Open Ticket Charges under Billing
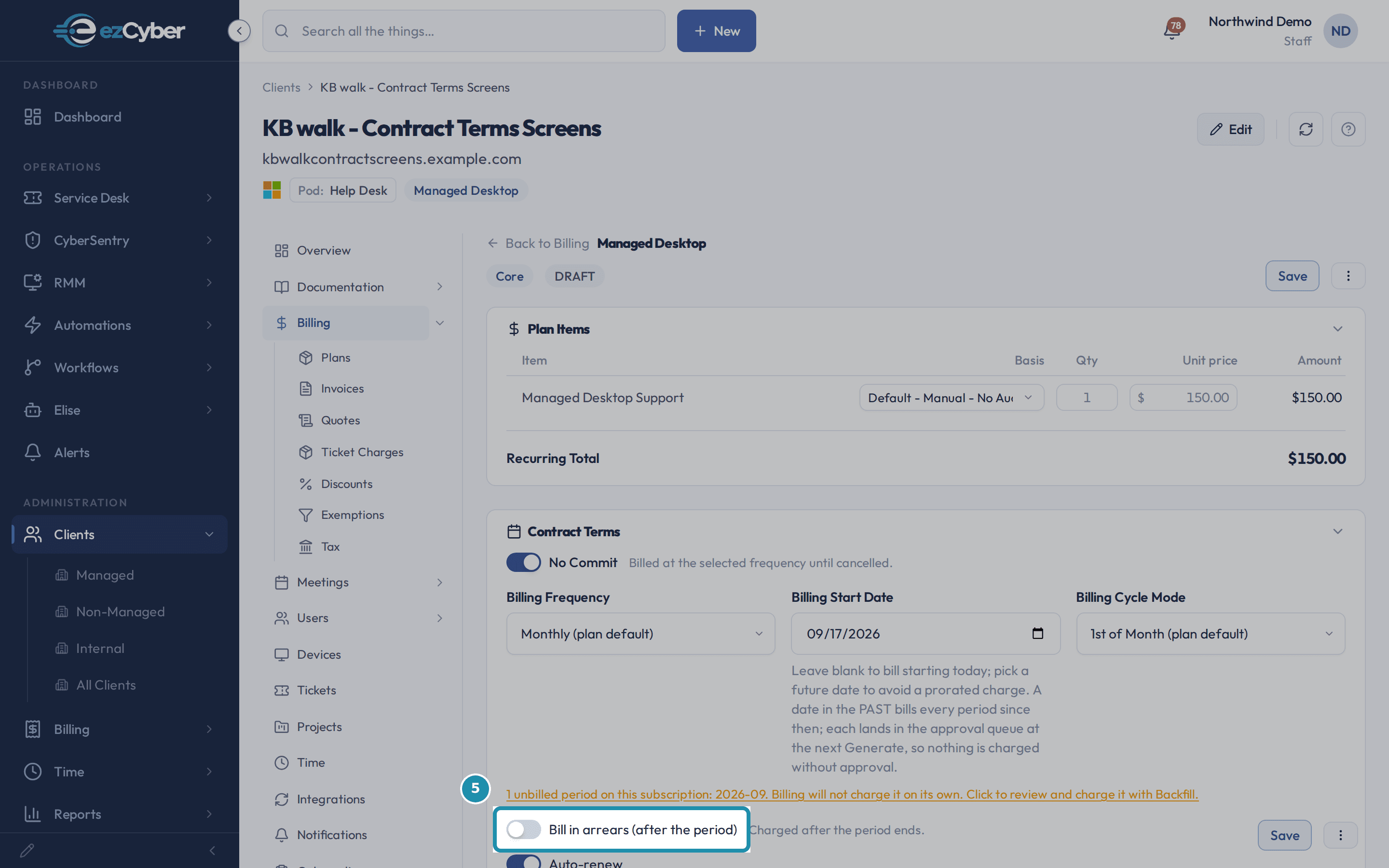 (x=362, y=452)
